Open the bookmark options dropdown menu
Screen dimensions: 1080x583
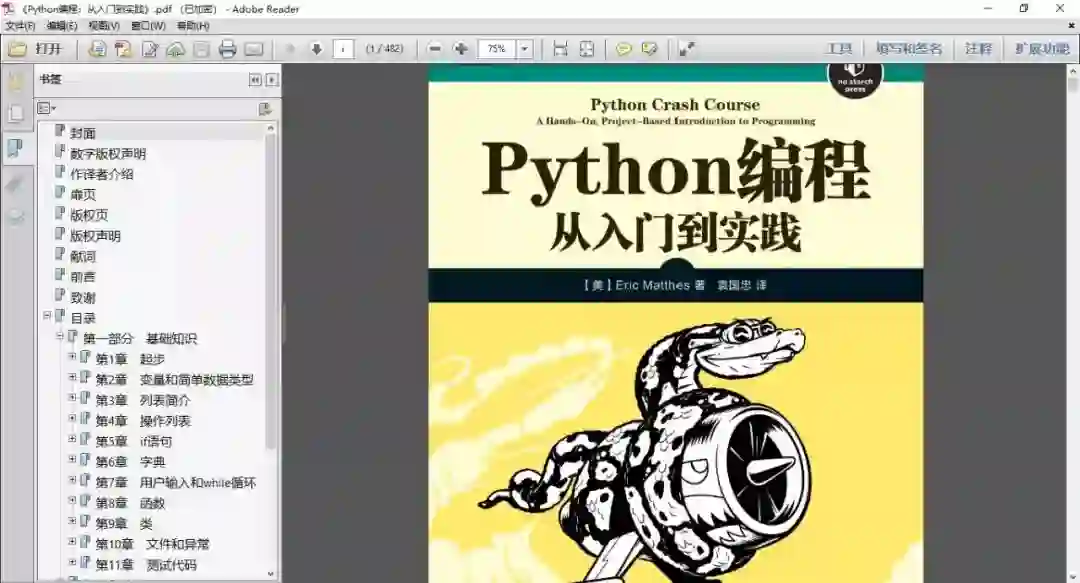click(47, 108)
